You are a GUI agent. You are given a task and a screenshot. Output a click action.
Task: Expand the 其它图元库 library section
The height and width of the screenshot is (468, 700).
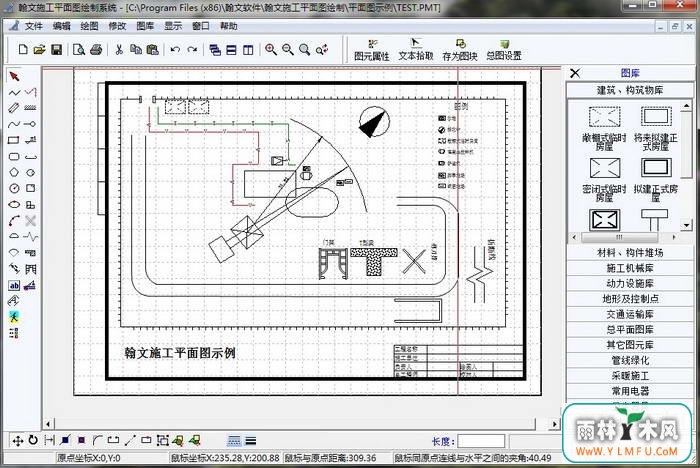coord(630,345)
